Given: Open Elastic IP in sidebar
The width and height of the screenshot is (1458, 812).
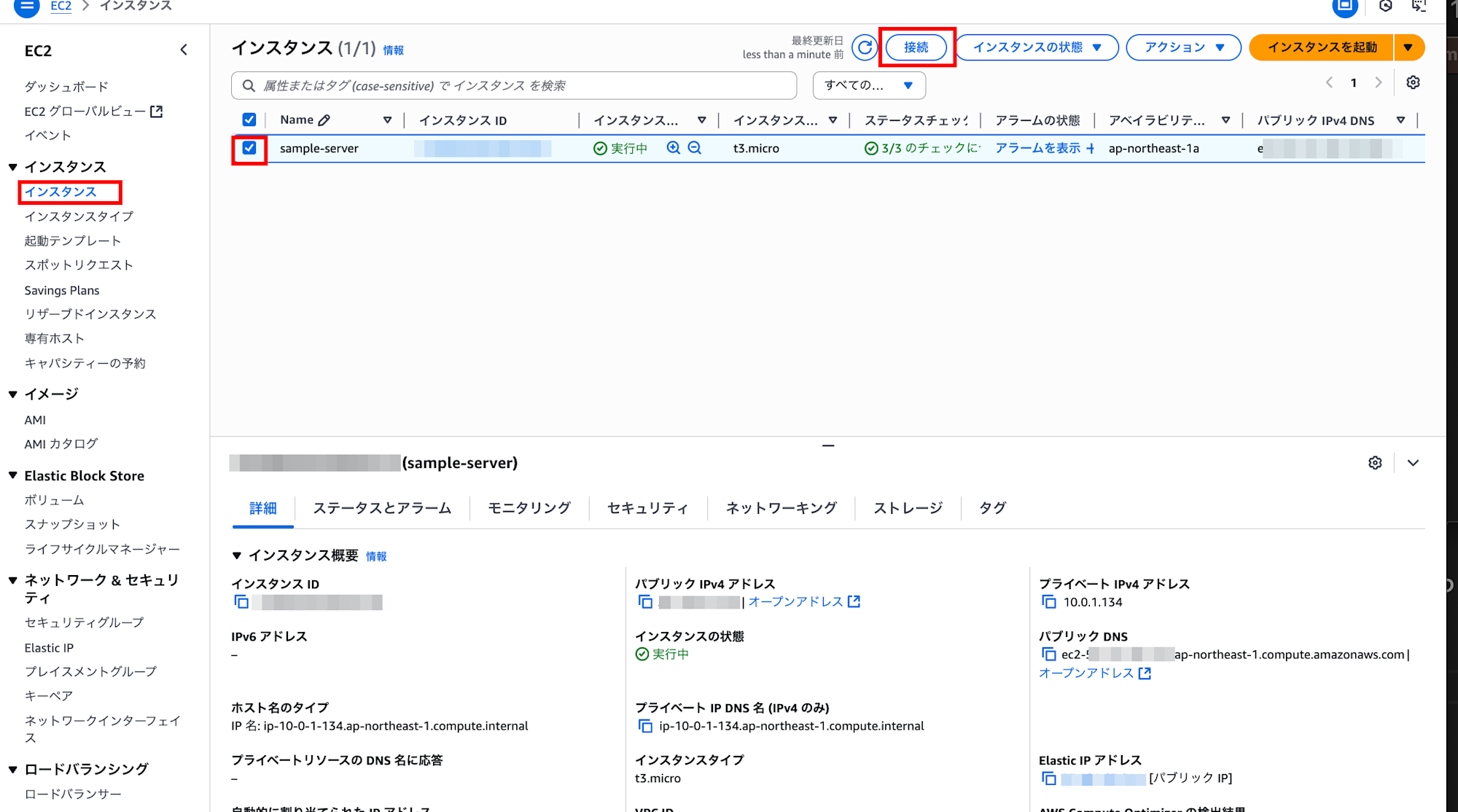Looking at the screenshot, I should tap(49, 648).
